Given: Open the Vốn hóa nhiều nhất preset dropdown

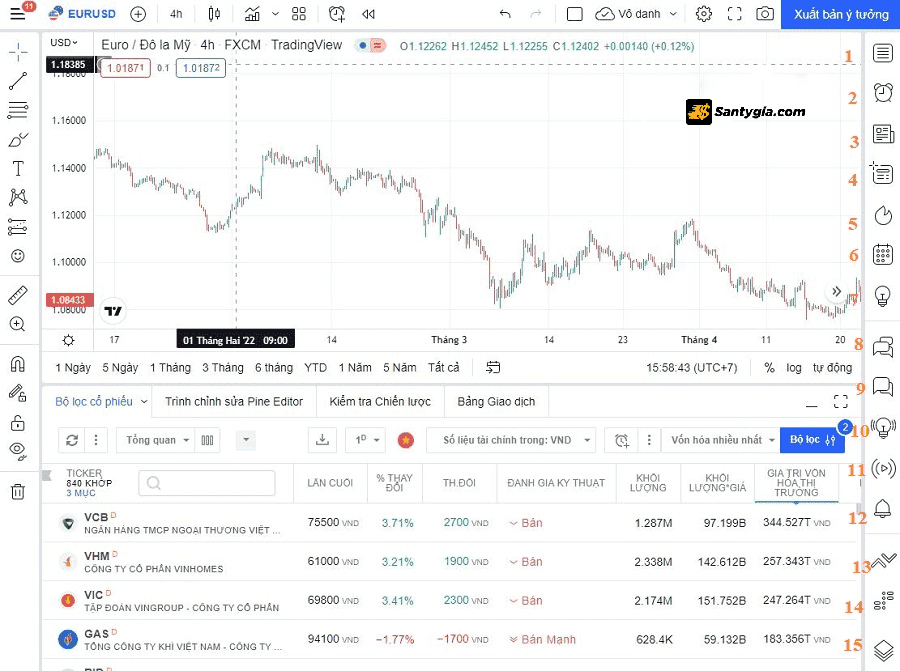Looking at the screenshot, I should 722,440.
